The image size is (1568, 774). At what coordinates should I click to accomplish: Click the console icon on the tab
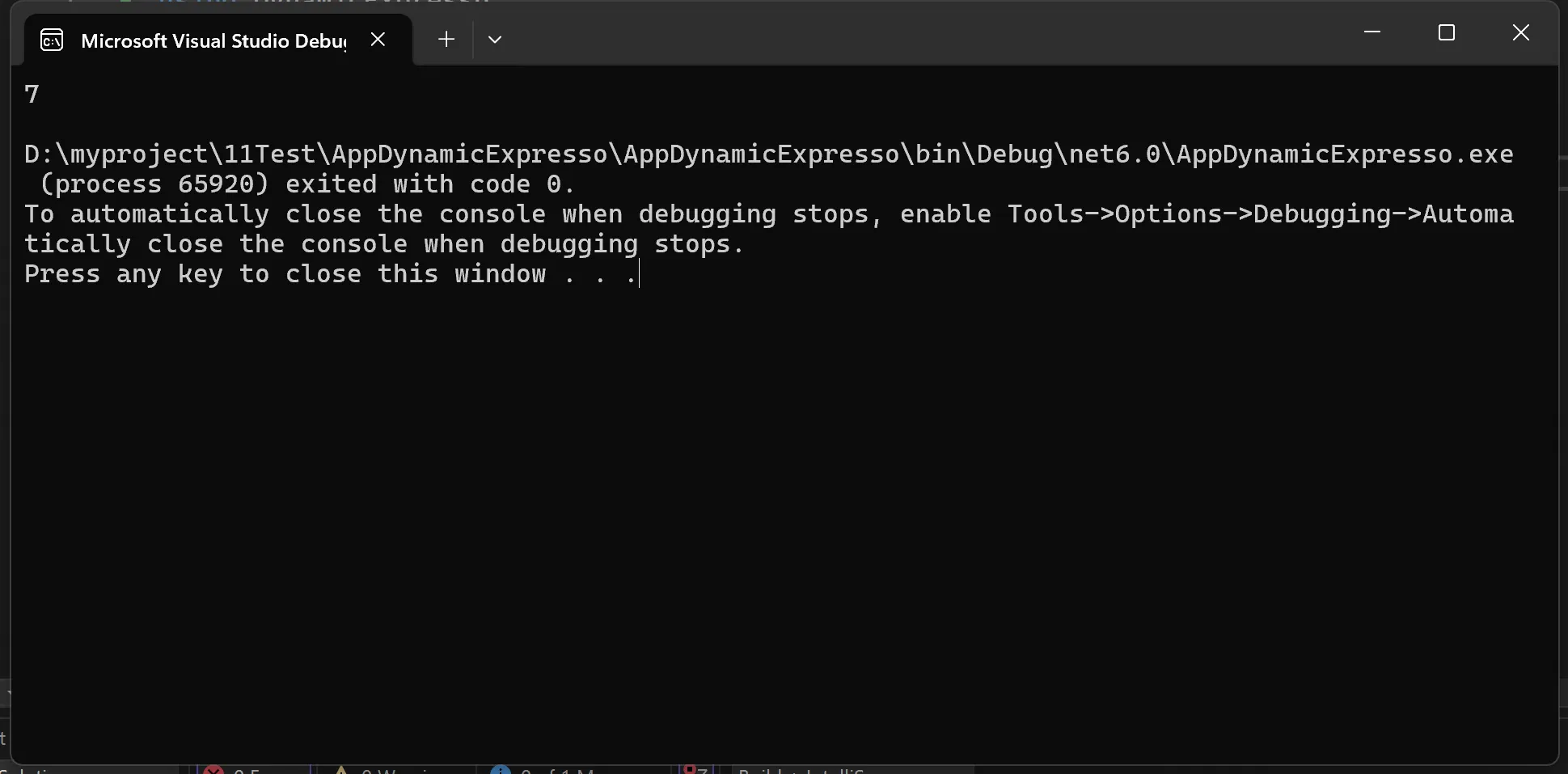pos(52,40)
